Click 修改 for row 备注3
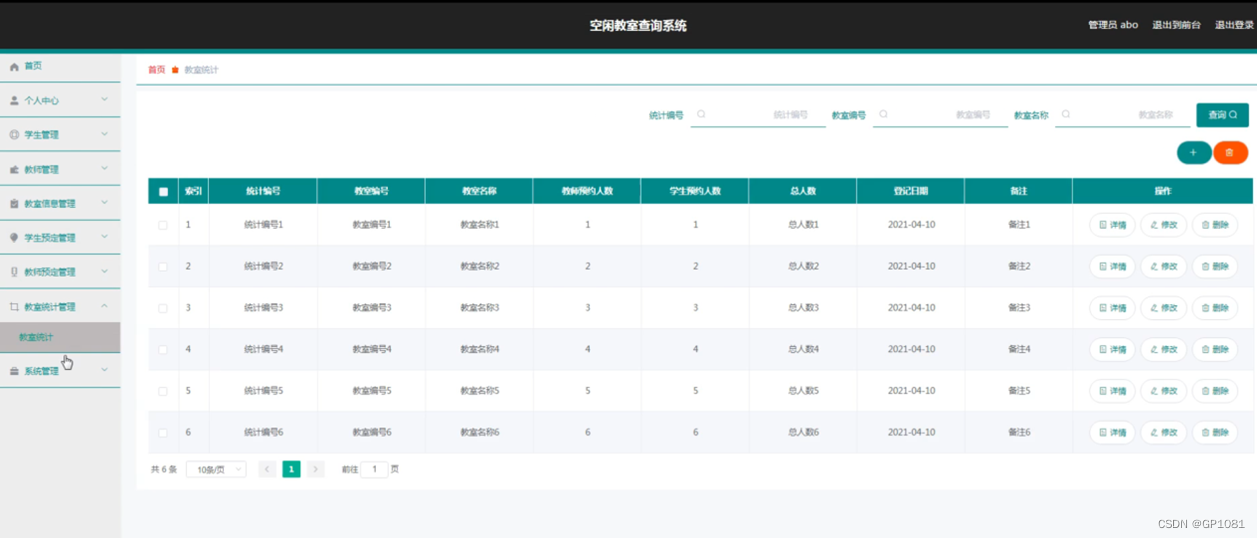1260x538 pixels. tap(1163, 308)
